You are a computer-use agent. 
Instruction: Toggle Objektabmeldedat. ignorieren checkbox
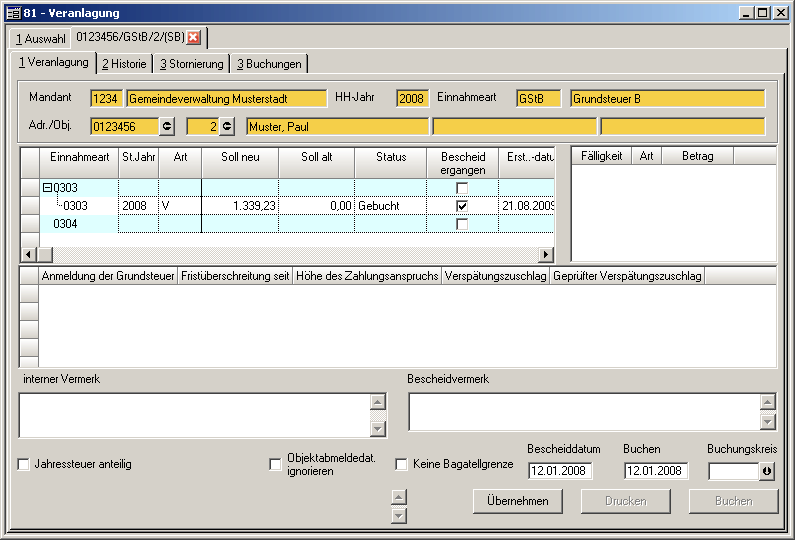pos(275,464)
